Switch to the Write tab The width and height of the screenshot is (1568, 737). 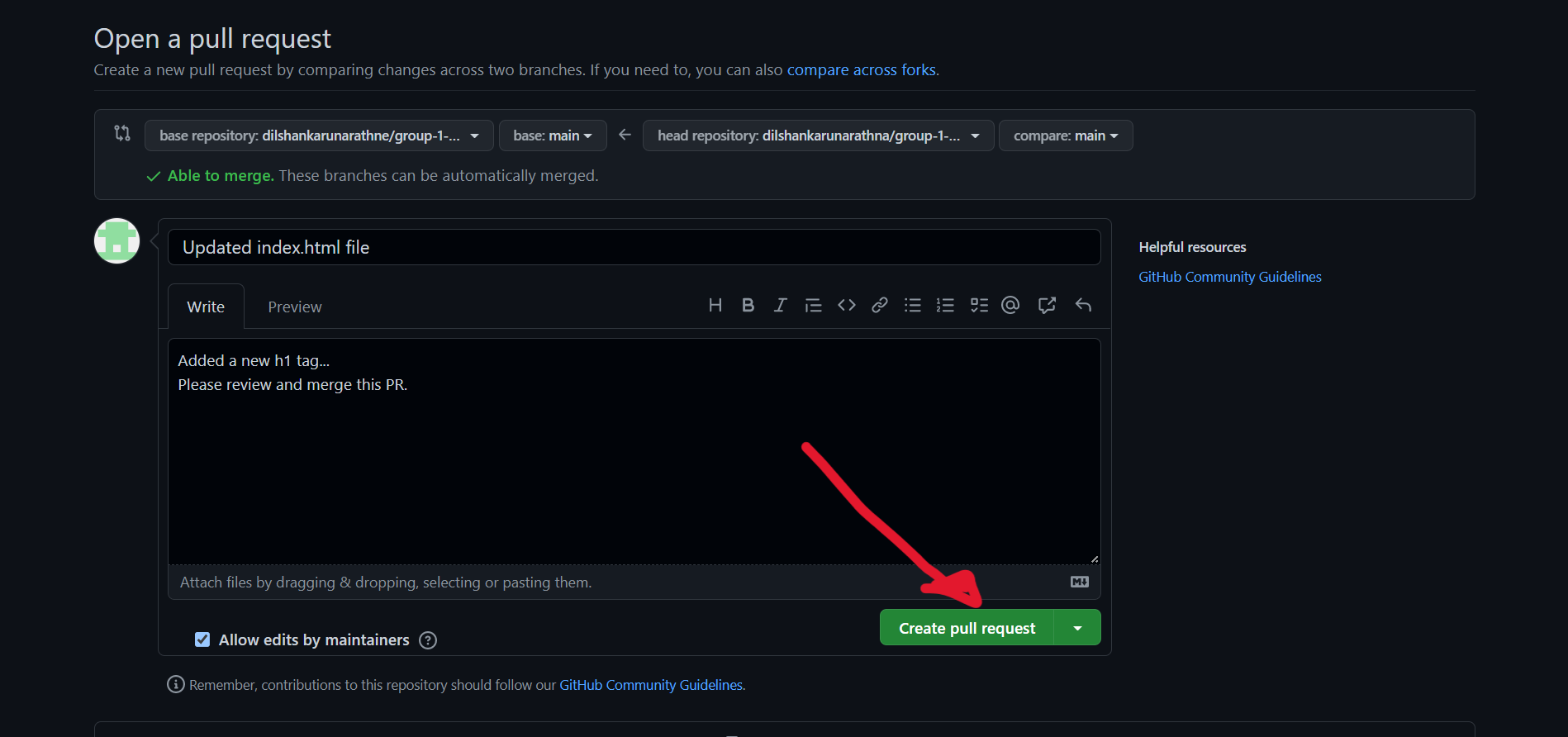tap(206, 307)
